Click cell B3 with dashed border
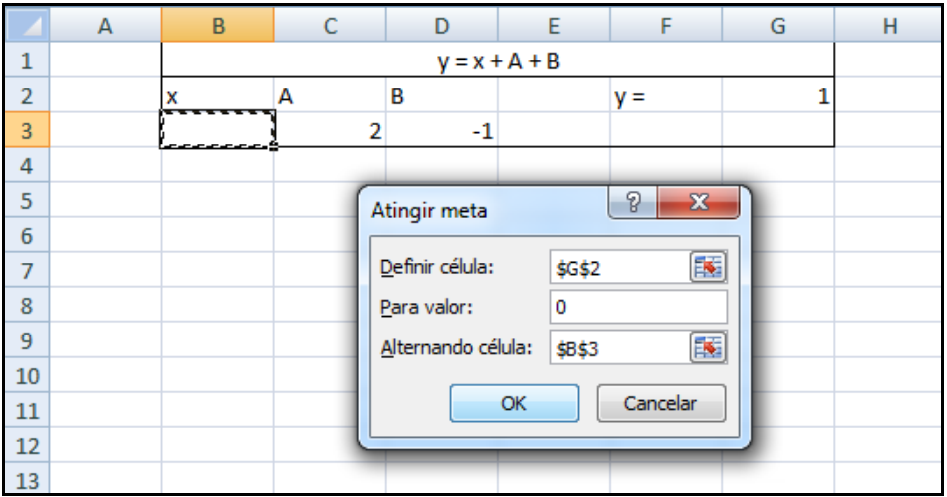 coord(217,131)
